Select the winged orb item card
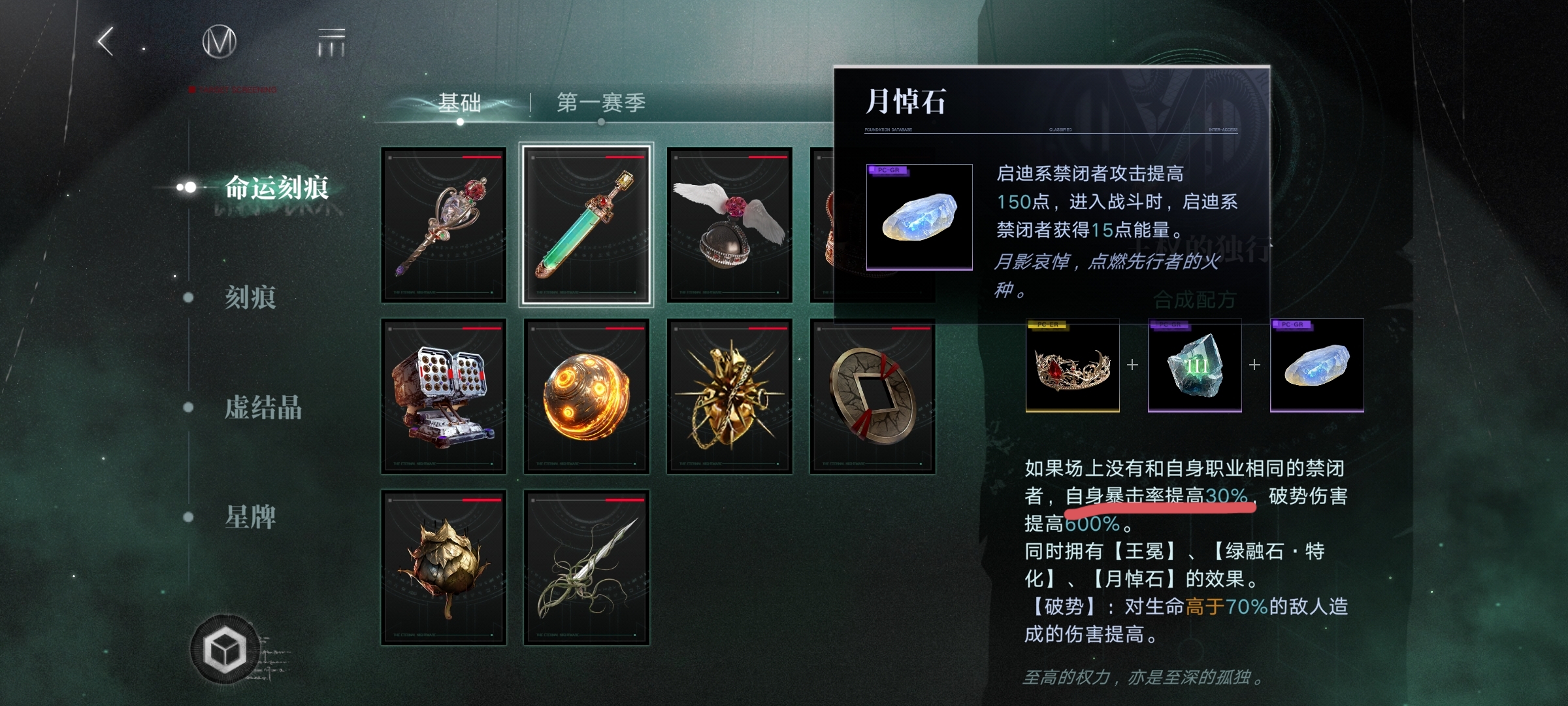This screenshot has width=1568, height=706. tap(729, 225)
